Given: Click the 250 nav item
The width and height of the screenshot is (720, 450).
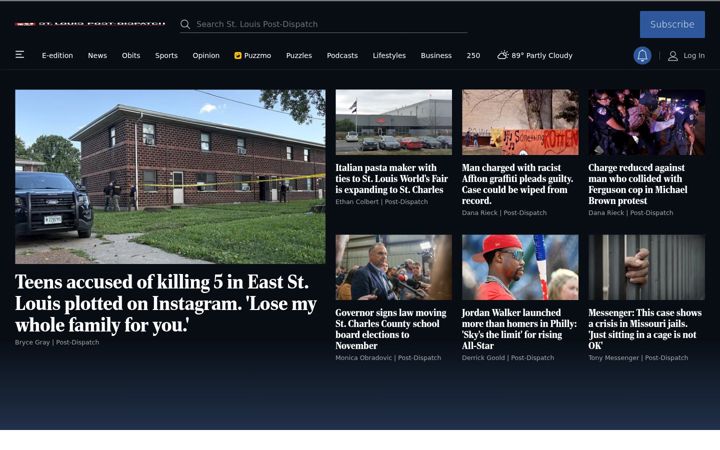Looking at the screenshot, I should [x=473, y=56].
